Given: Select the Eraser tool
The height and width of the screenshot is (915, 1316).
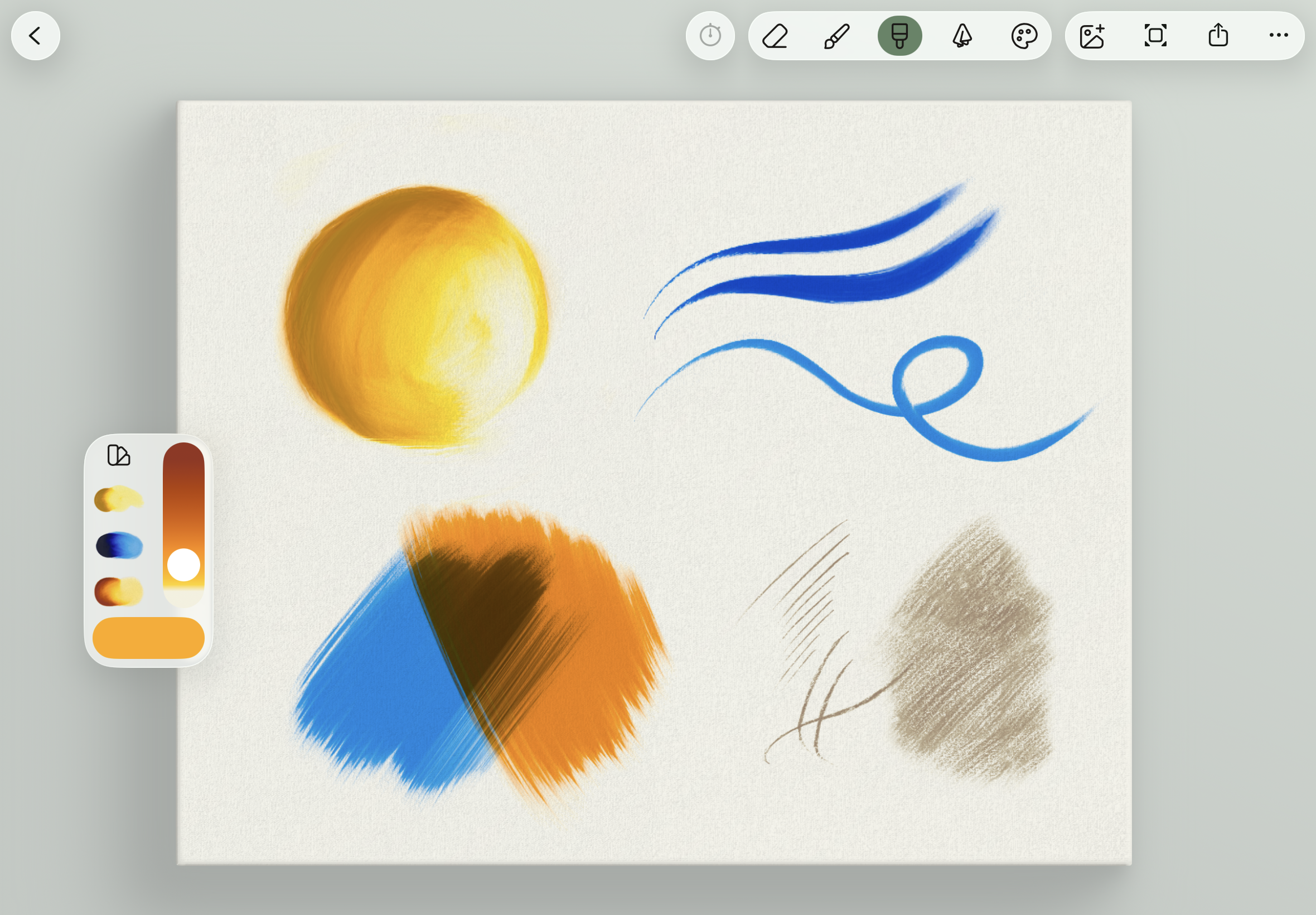Looking at the screenshot, I should click(775, 36).
